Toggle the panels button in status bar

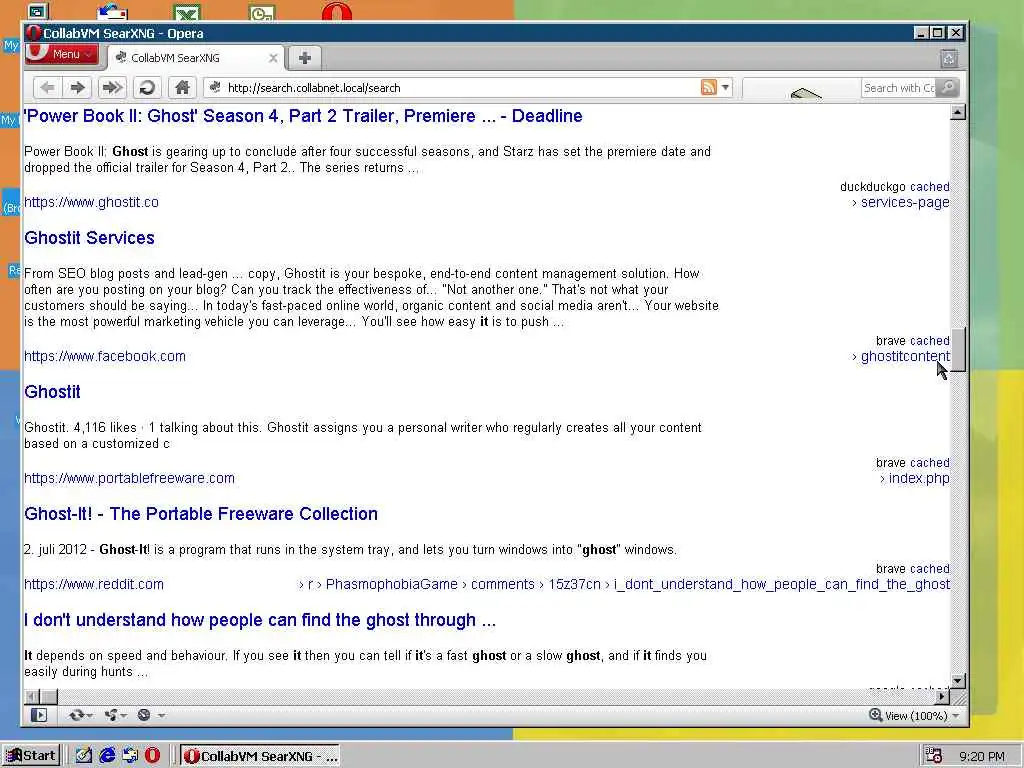39,715
